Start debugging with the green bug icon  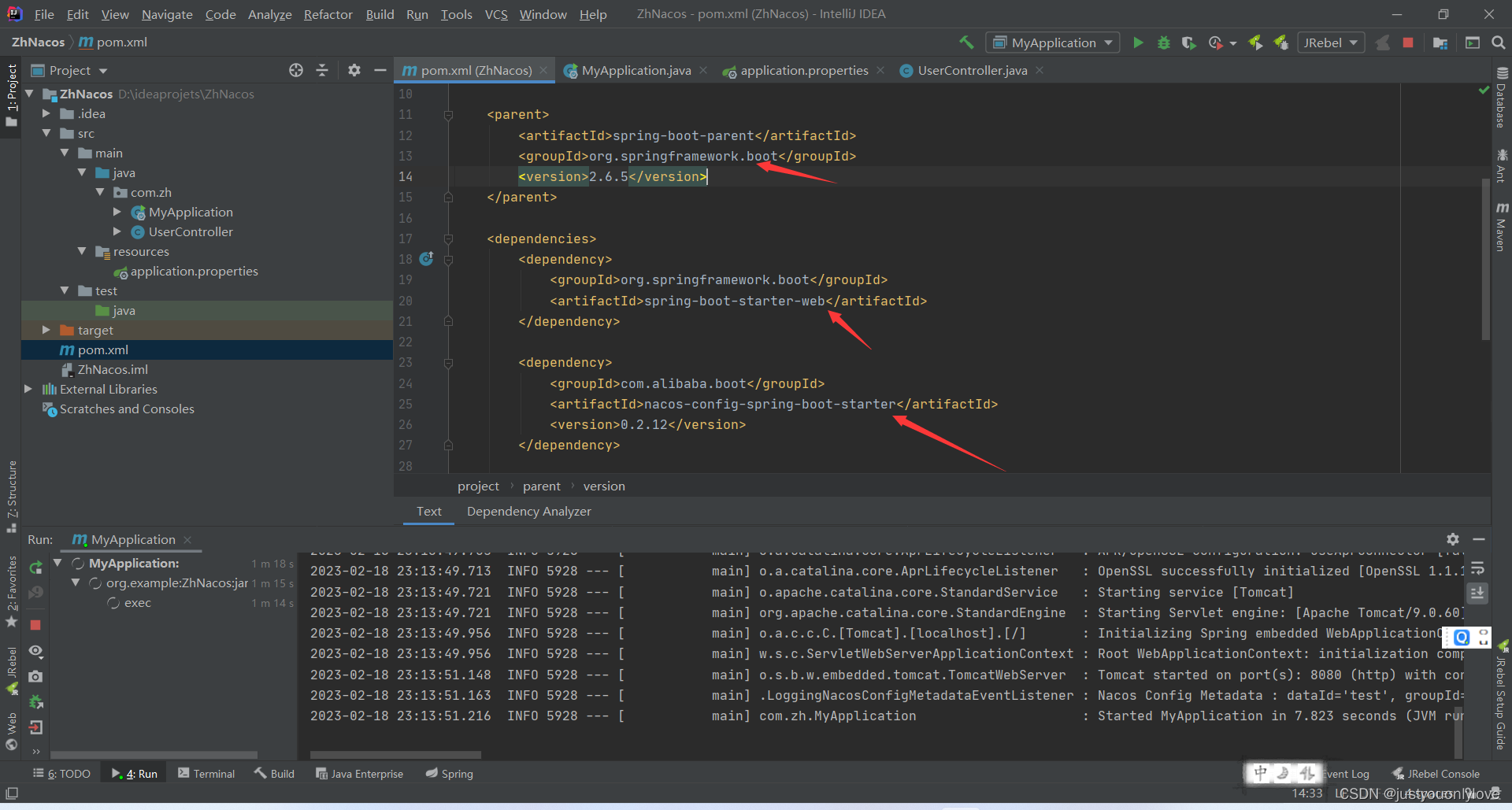(1163, 43)
